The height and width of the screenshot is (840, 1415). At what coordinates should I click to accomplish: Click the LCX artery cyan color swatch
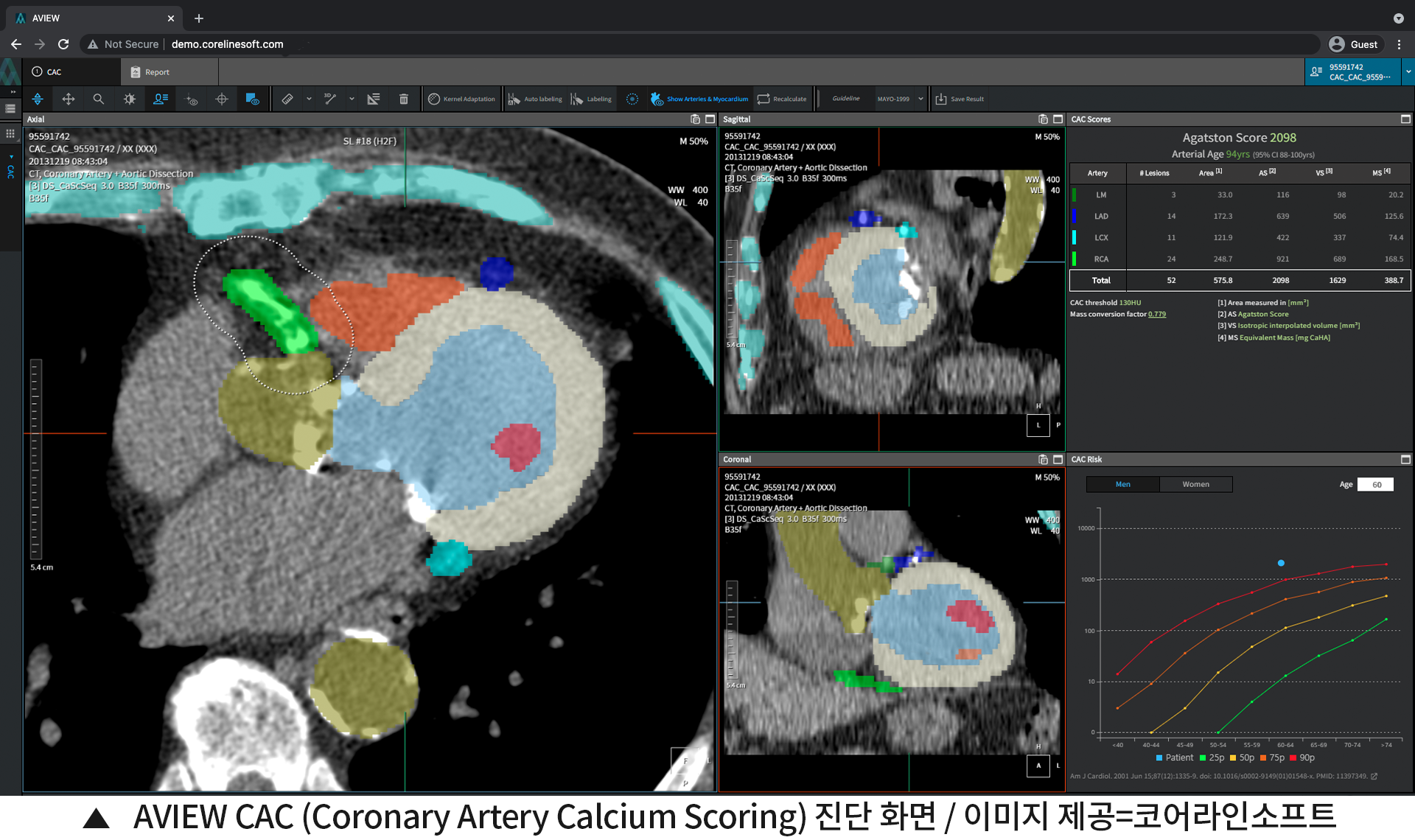1075,238
